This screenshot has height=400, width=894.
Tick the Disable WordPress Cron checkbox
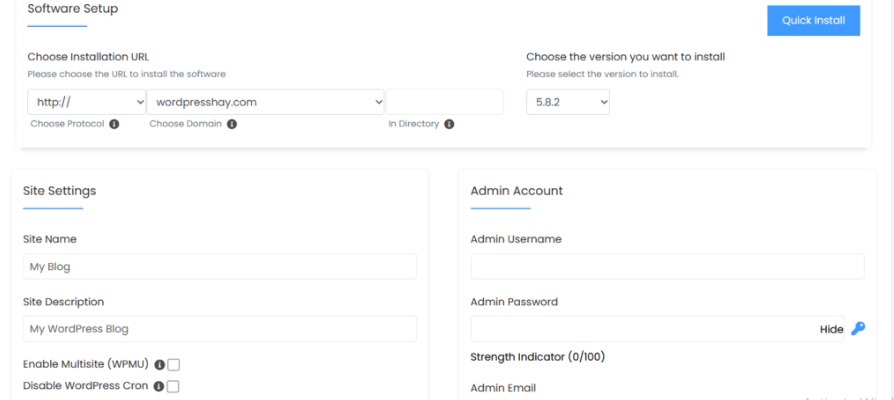(x=174, y=386)
